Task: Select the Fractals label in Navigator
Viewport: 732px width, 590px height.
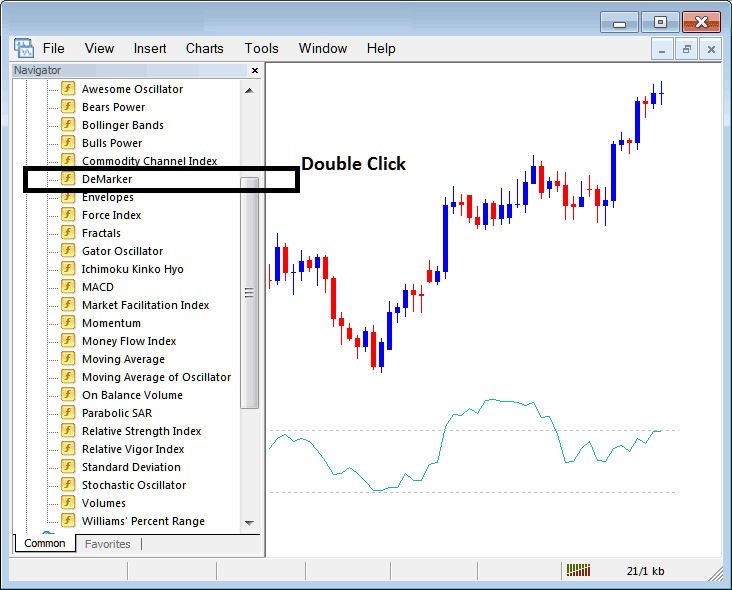Action: pyautogui.click(x=101, y=233)
